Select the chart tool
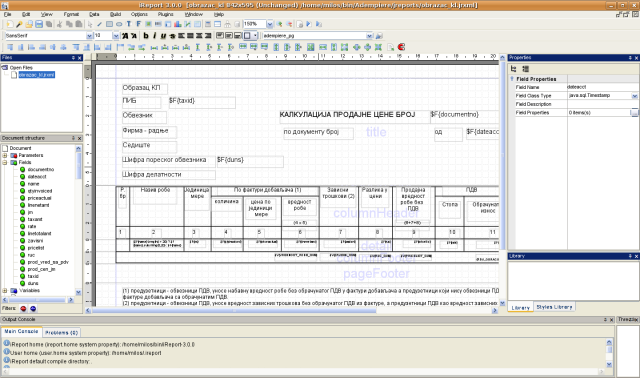Image resolution: width=640 pixels, height=378 pixels. 178,24
